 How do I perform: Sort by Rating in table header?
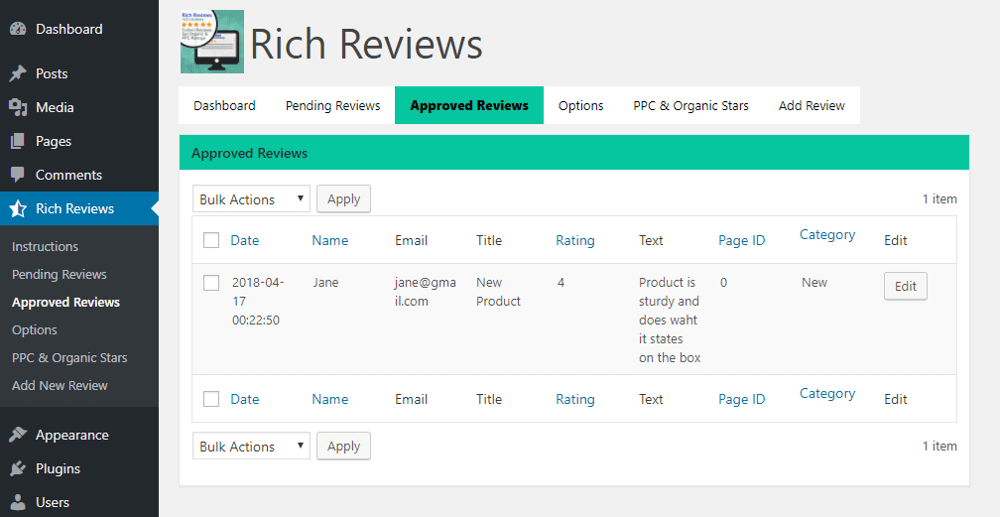(x=575, y=240)
